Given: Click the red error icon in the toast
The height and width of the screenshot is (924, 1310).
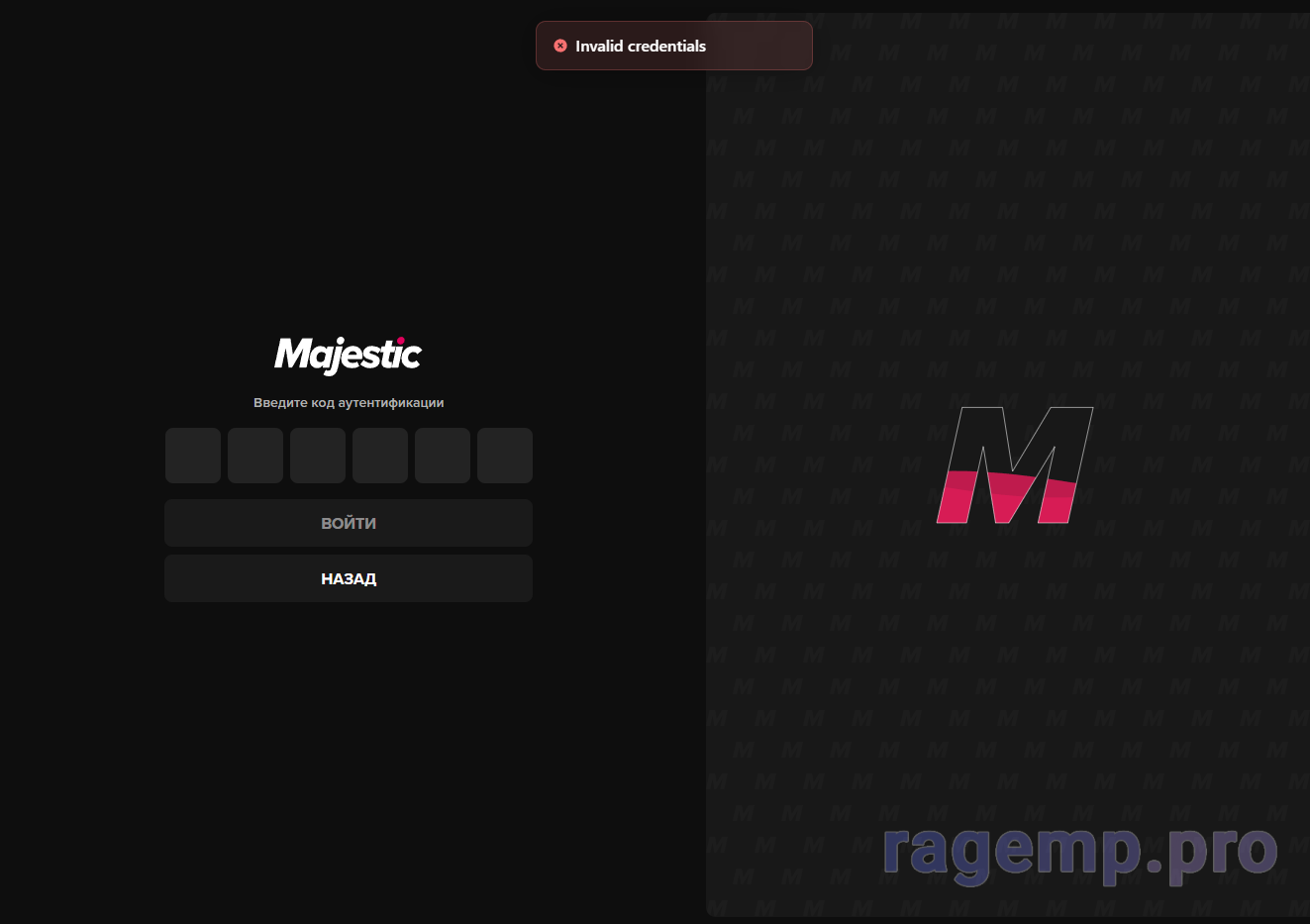Looking at the screenshot, I should pos(560,46).
